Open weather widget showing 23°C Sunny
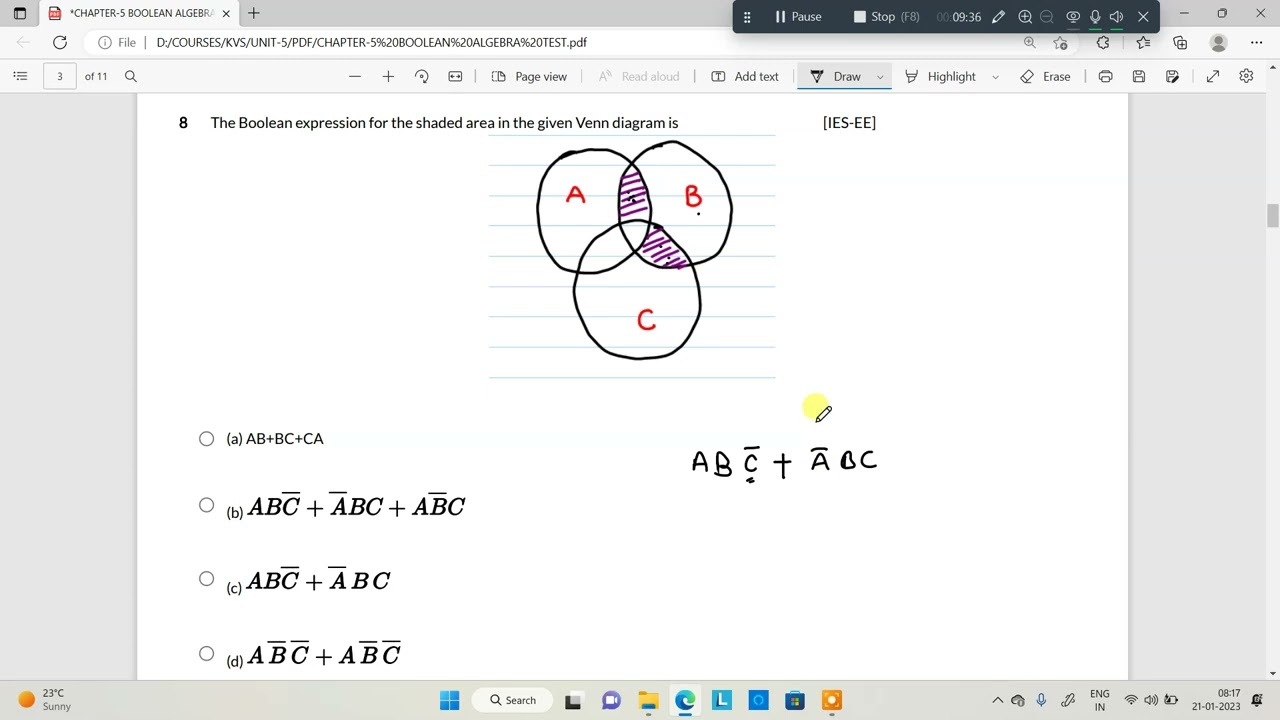The height and width of the screenshot is (720, 1280). point(44,700)
